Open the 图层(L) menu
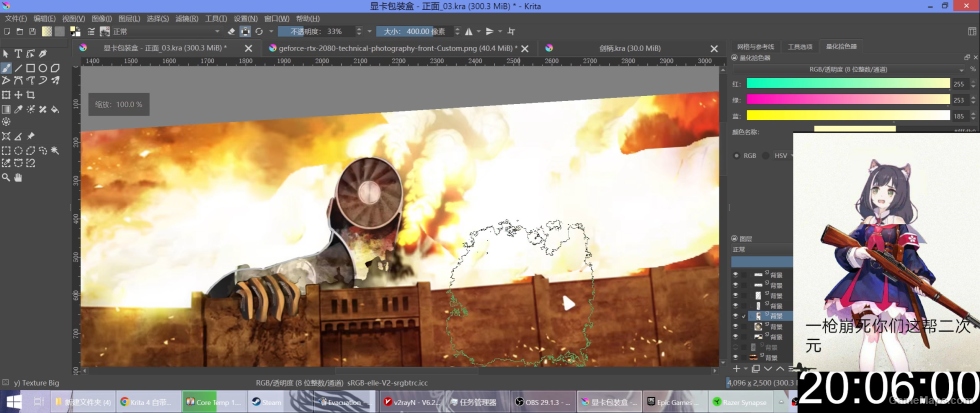The height and width of the screenshot is (413, 980). tap(129, 19)
